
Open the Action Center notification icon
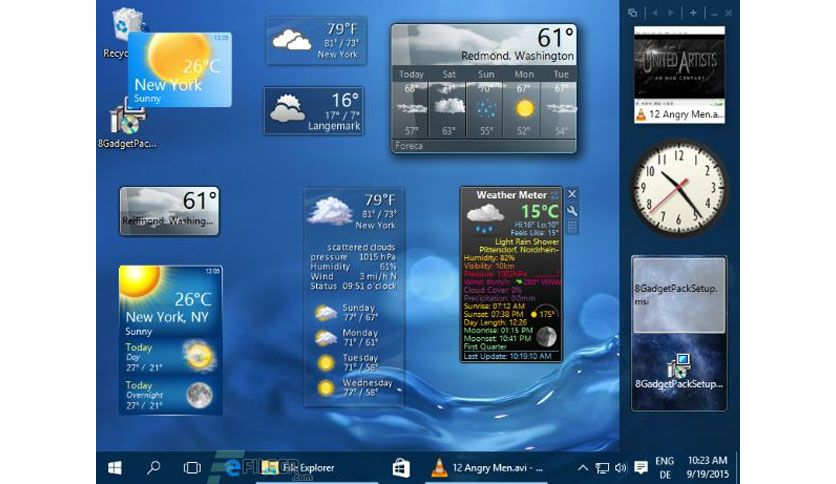(641, 468)
